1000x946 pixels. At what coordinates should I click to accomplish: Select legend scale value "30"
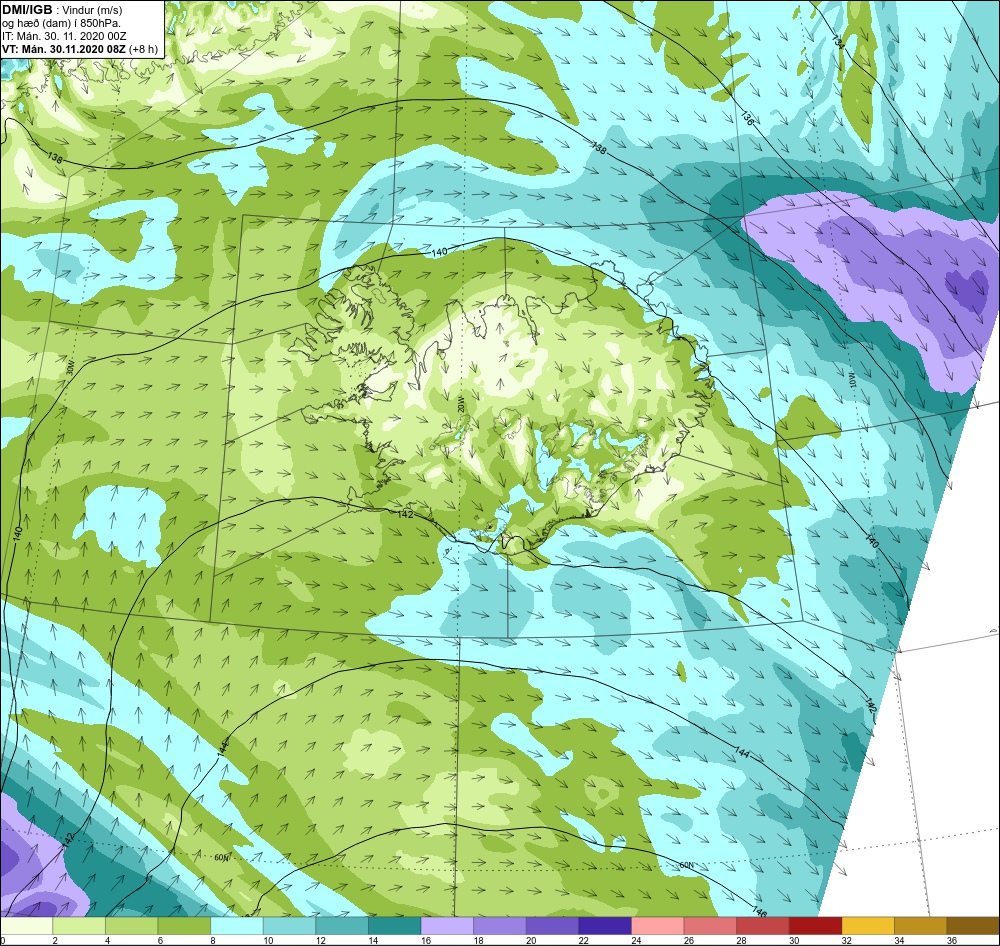(x=794, y=940)
